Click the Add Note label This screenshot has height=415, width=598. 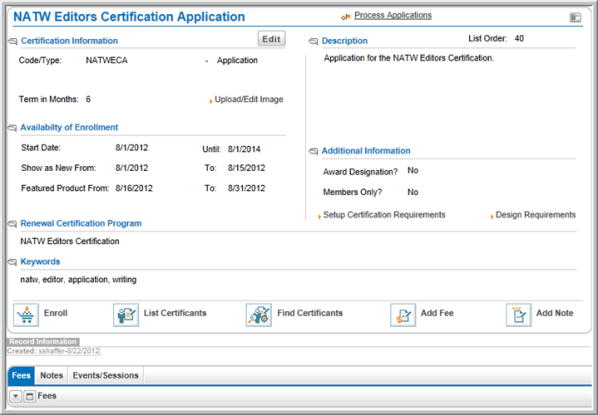click(555, 313)
